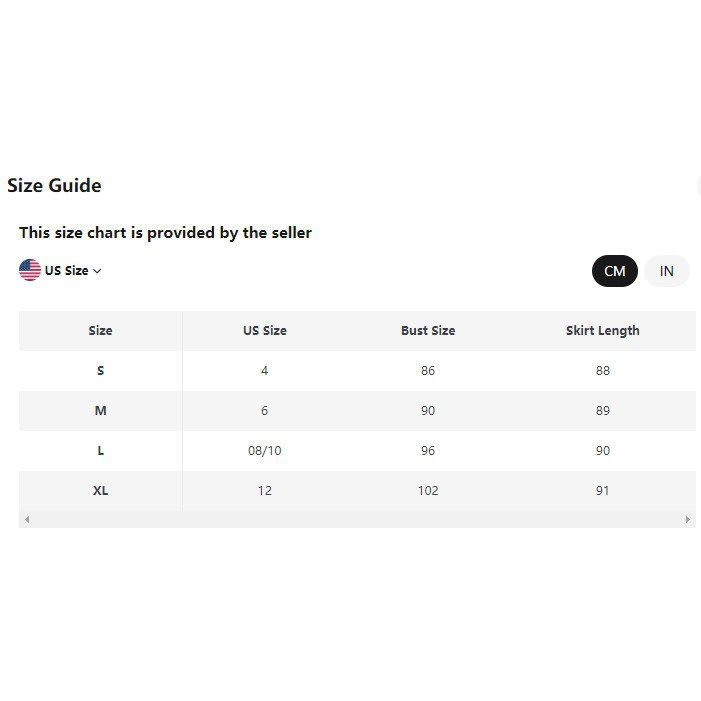701x701 pixels.
Task: Open the US Size dropdown
Action: (66, 271)
